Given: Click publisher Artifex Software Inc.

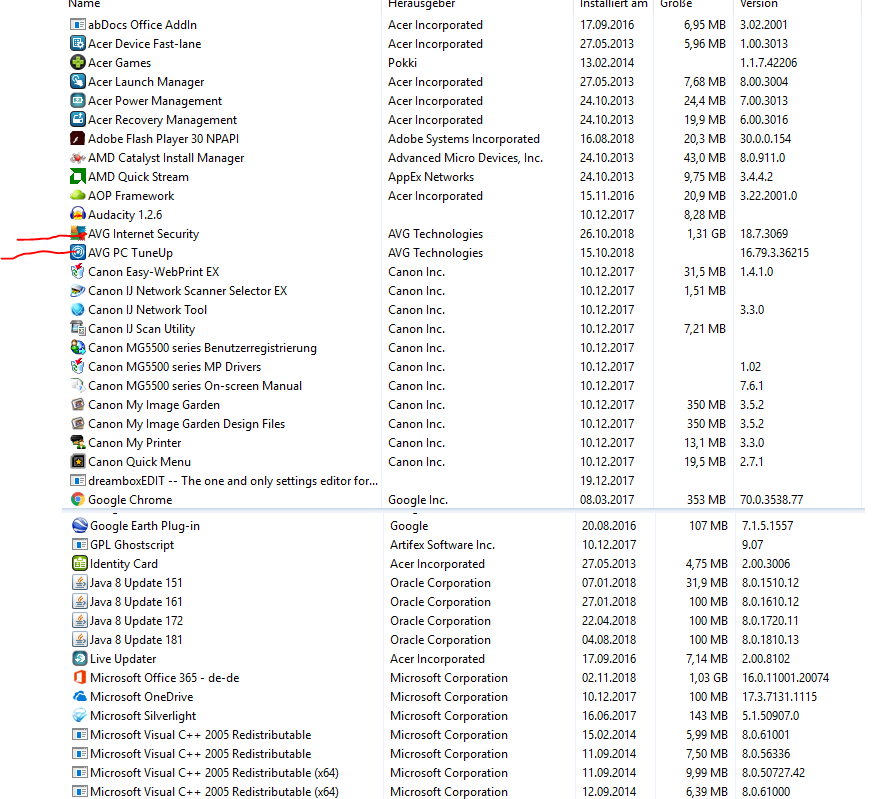Looking at the screenshot, I should coord(442,544).
